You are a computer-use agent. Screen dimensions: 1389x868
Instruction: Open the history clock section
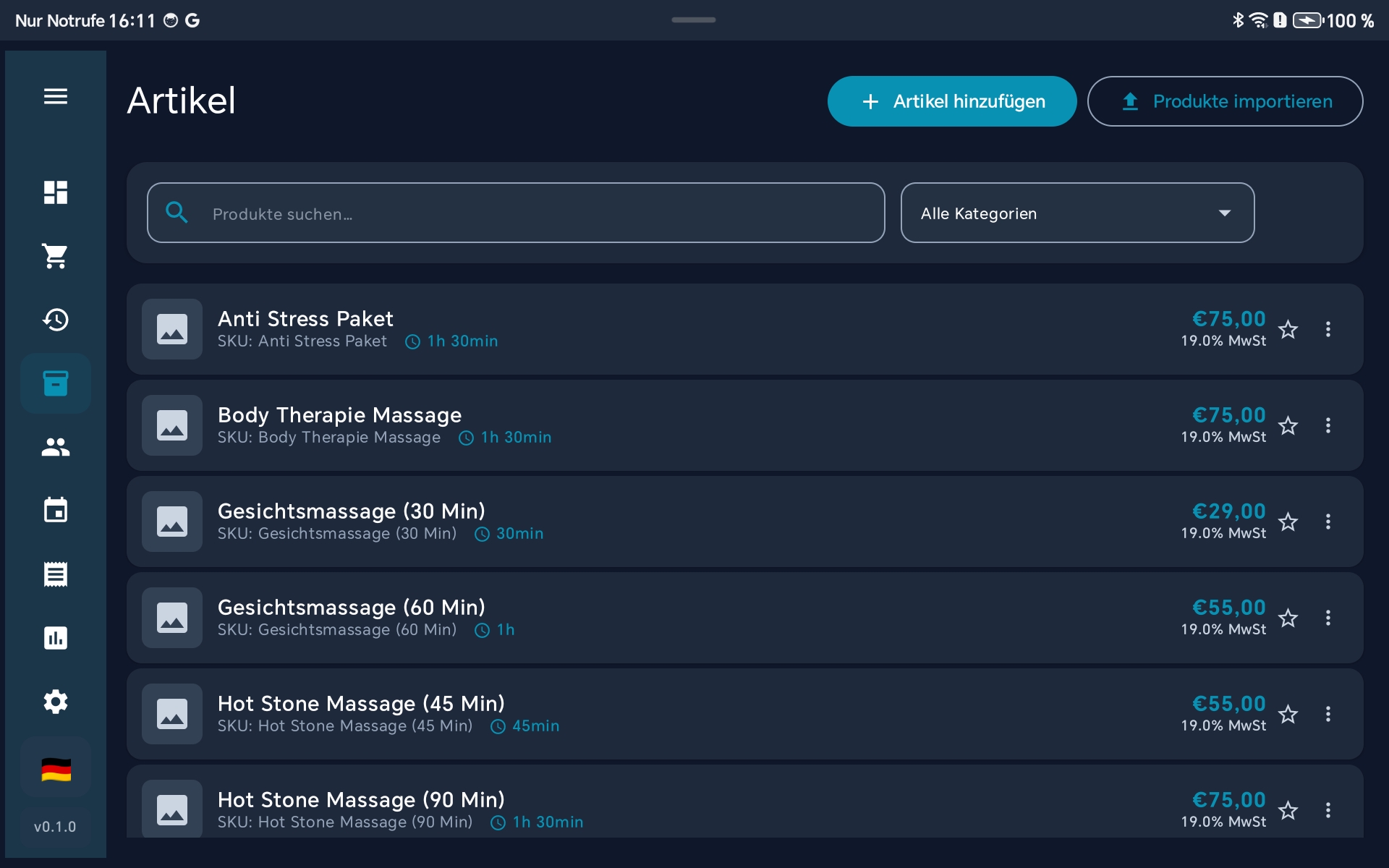[x=56, y=320]
